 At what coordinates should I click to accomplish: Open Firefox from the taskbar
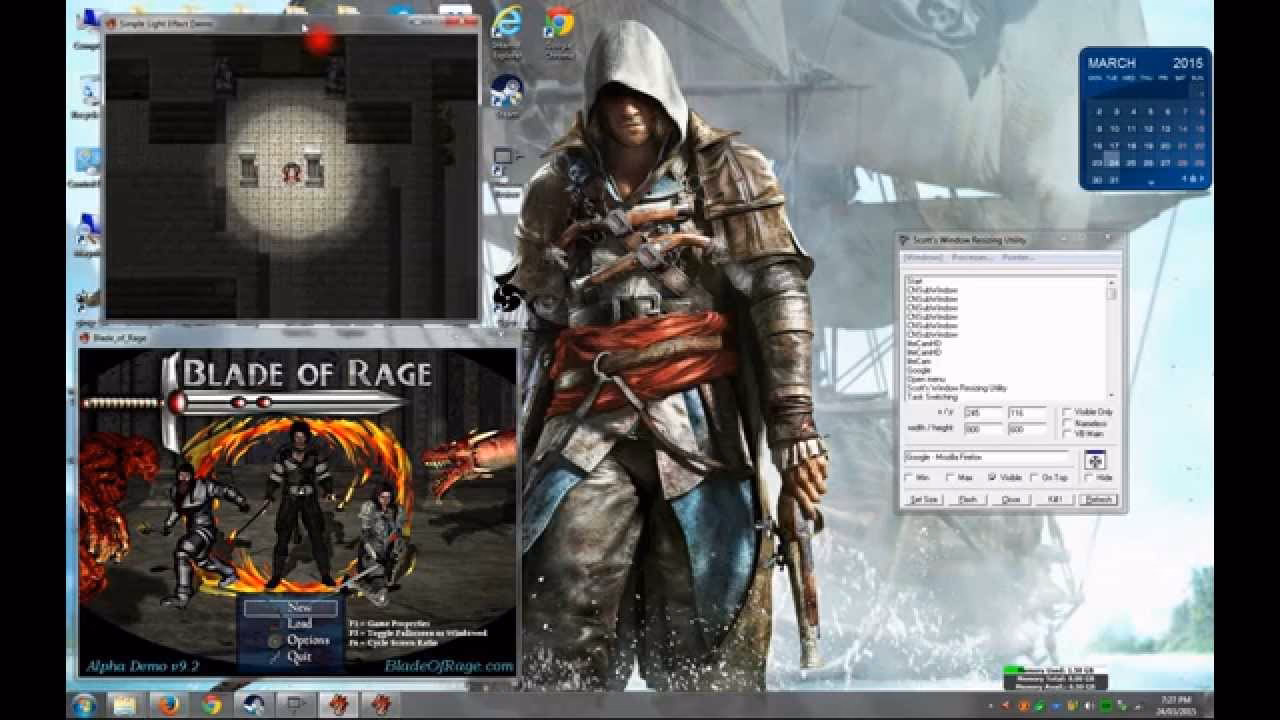(168, 704)
